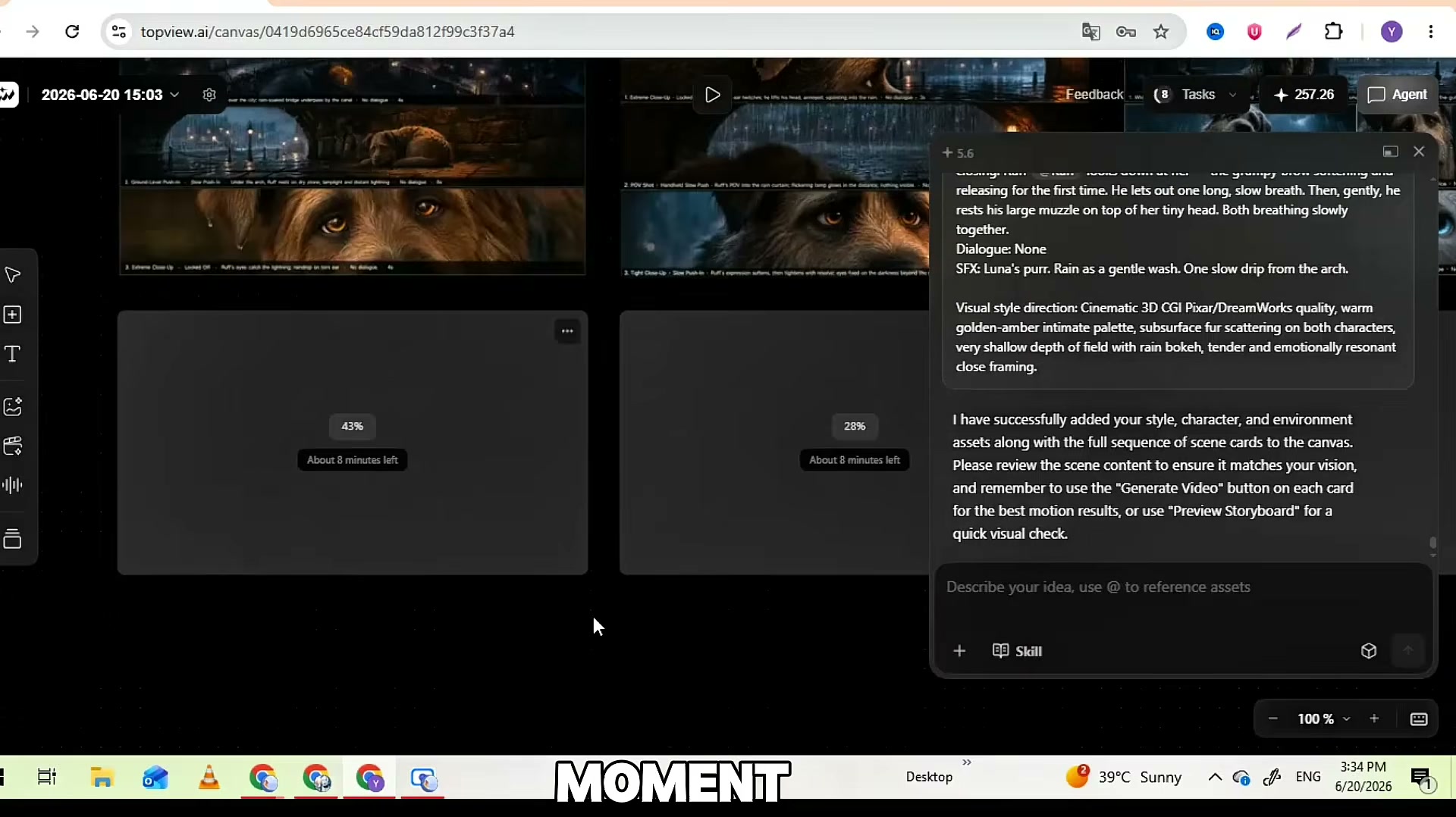
Task: Select the right storyboard thumbnail behind the chat
Action: pyautogui.click(x=774, y=167)
